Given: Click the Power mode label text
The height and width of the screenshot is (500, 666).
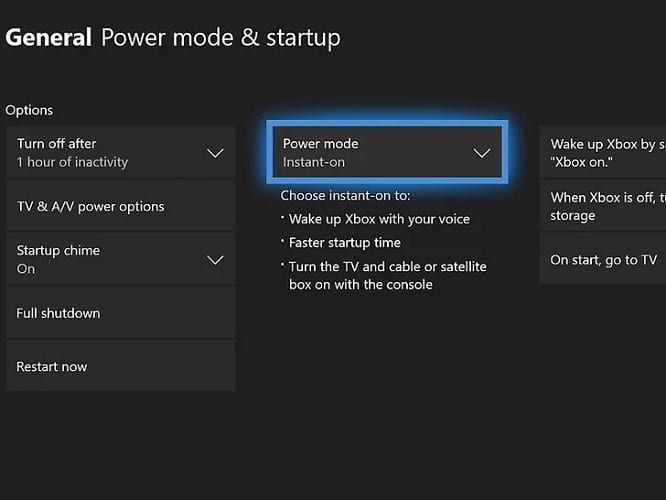Looking at the screenshot, I should [321, 144].
